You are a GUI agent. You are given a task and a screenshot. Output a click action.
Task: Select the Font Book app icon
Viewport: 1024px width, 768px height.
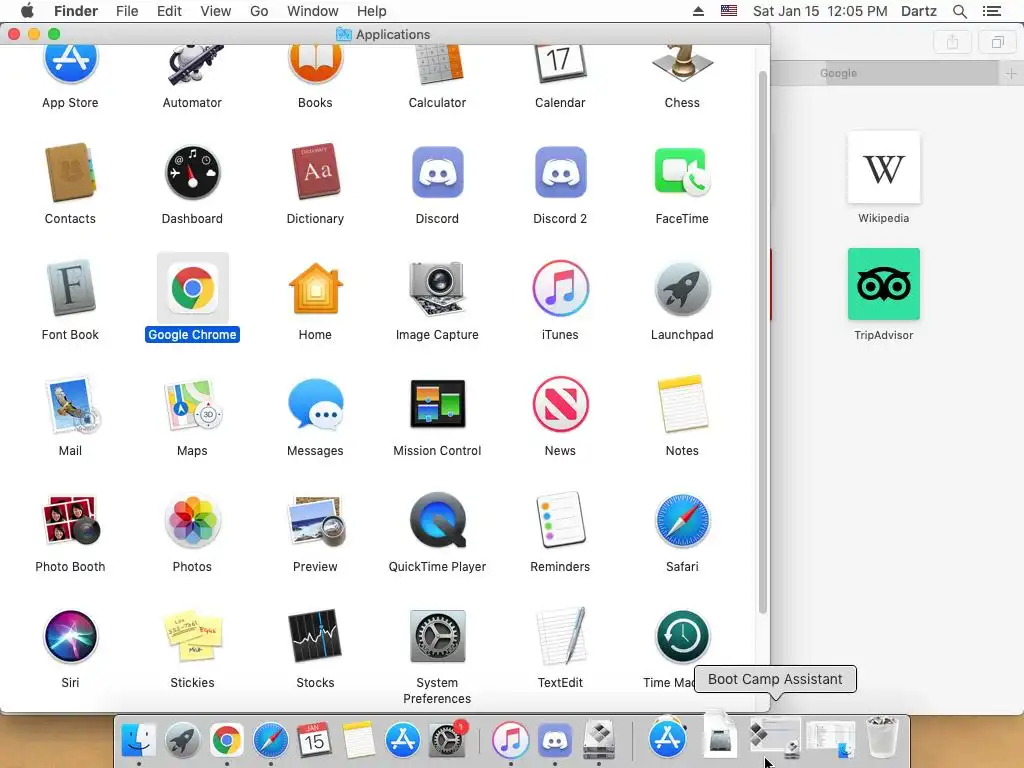click(x=71, y=288)
